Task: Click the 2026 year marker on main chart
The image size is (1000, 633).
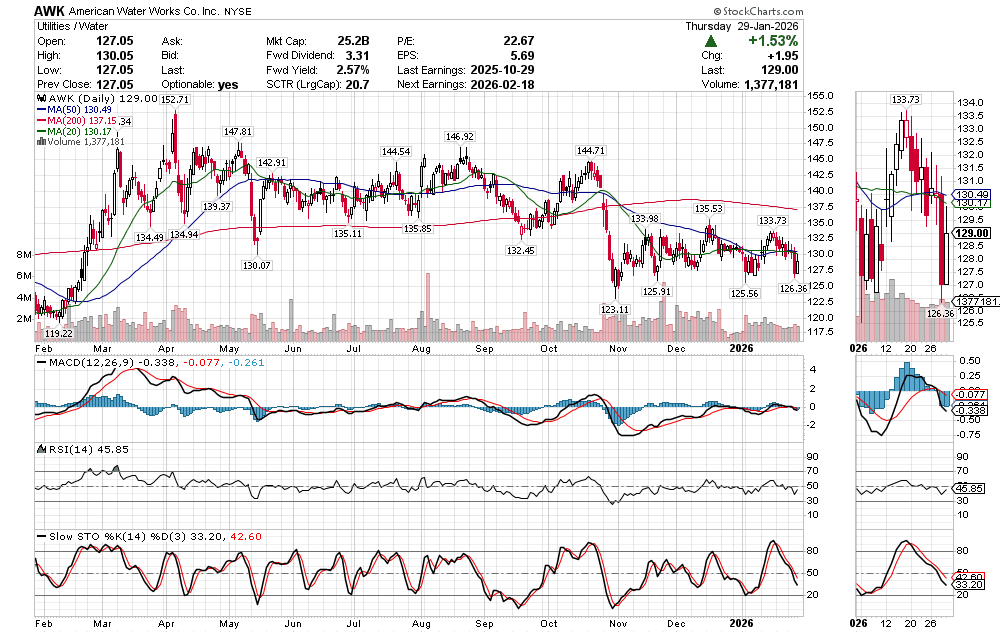Action: [x=741, y=348]
